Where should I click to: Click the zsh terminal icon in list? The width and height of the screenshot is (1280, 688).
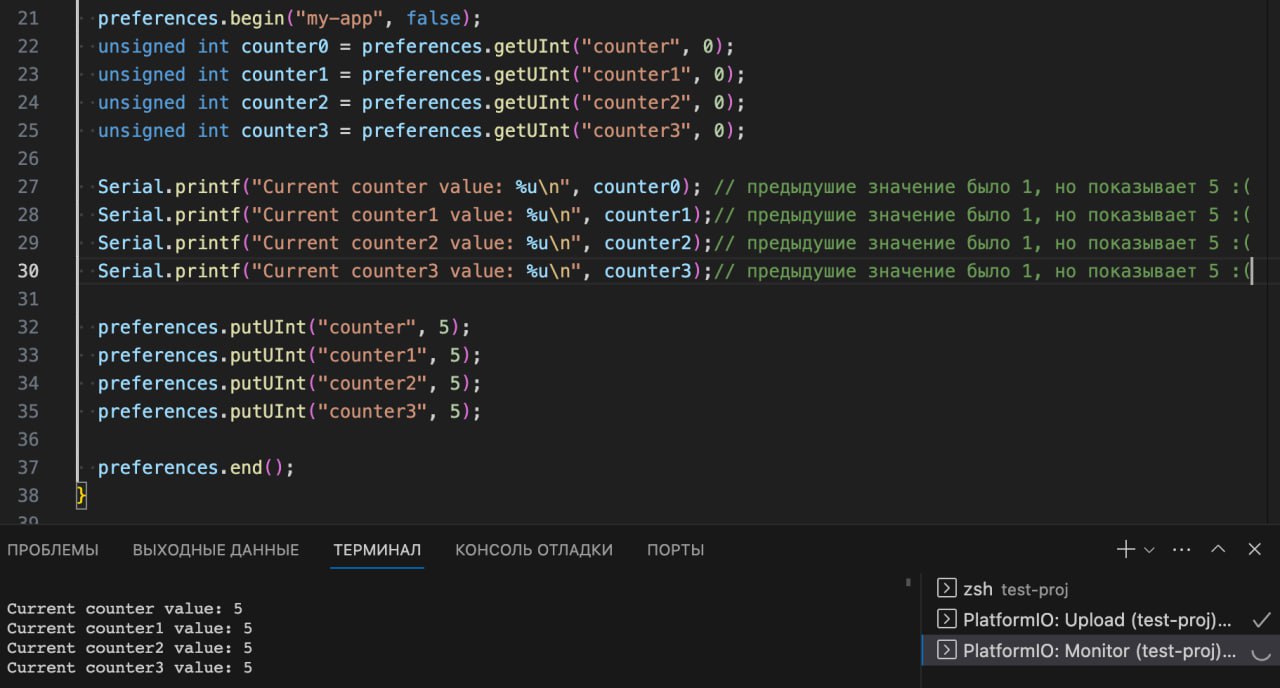945,589
